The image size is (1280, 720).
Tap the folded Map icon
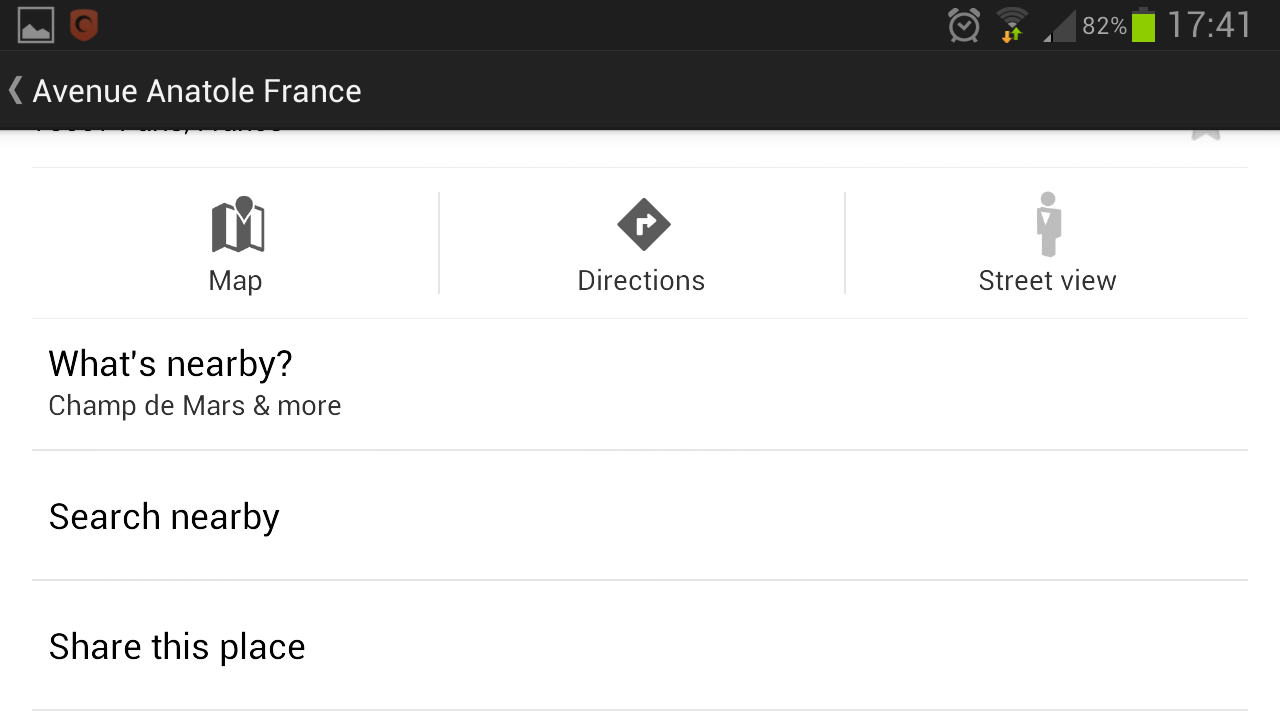[x=238, y=224]
